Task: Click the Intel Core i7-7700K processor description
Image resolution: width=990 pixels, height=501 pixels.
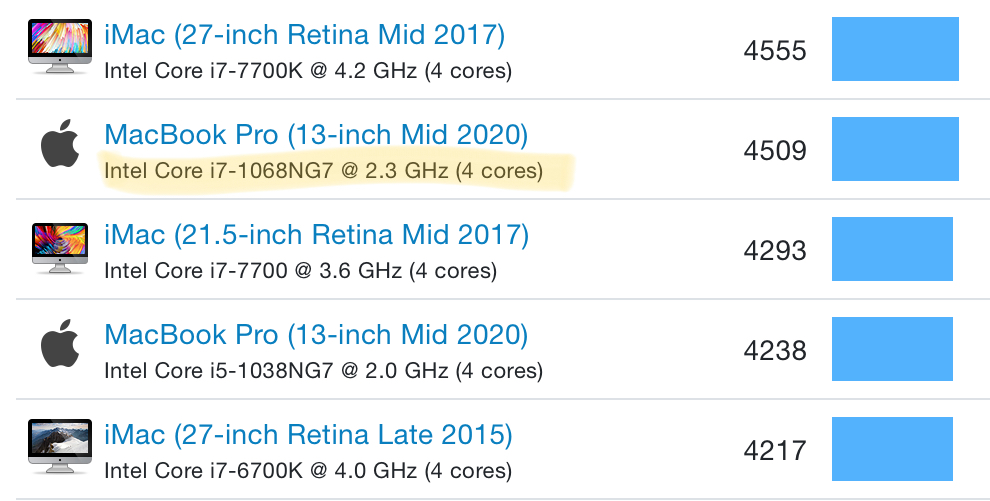Action: pos(307,71)
